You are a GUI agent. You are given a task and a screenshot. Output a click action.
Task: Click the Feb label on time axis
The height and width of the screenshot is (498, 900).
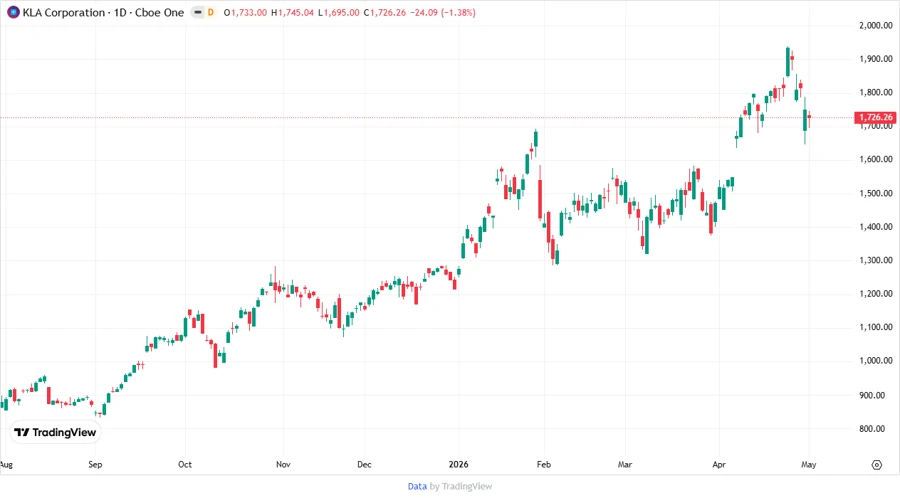pyautogui.click(x=544, y=465)
